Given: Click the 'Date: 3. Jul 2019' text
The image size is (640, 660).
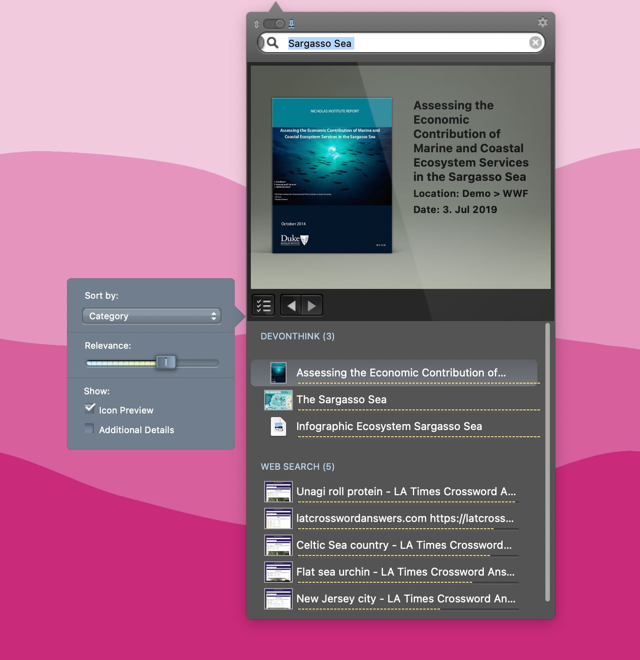Looking at the screenshot, I should click(x=455, y=210).
